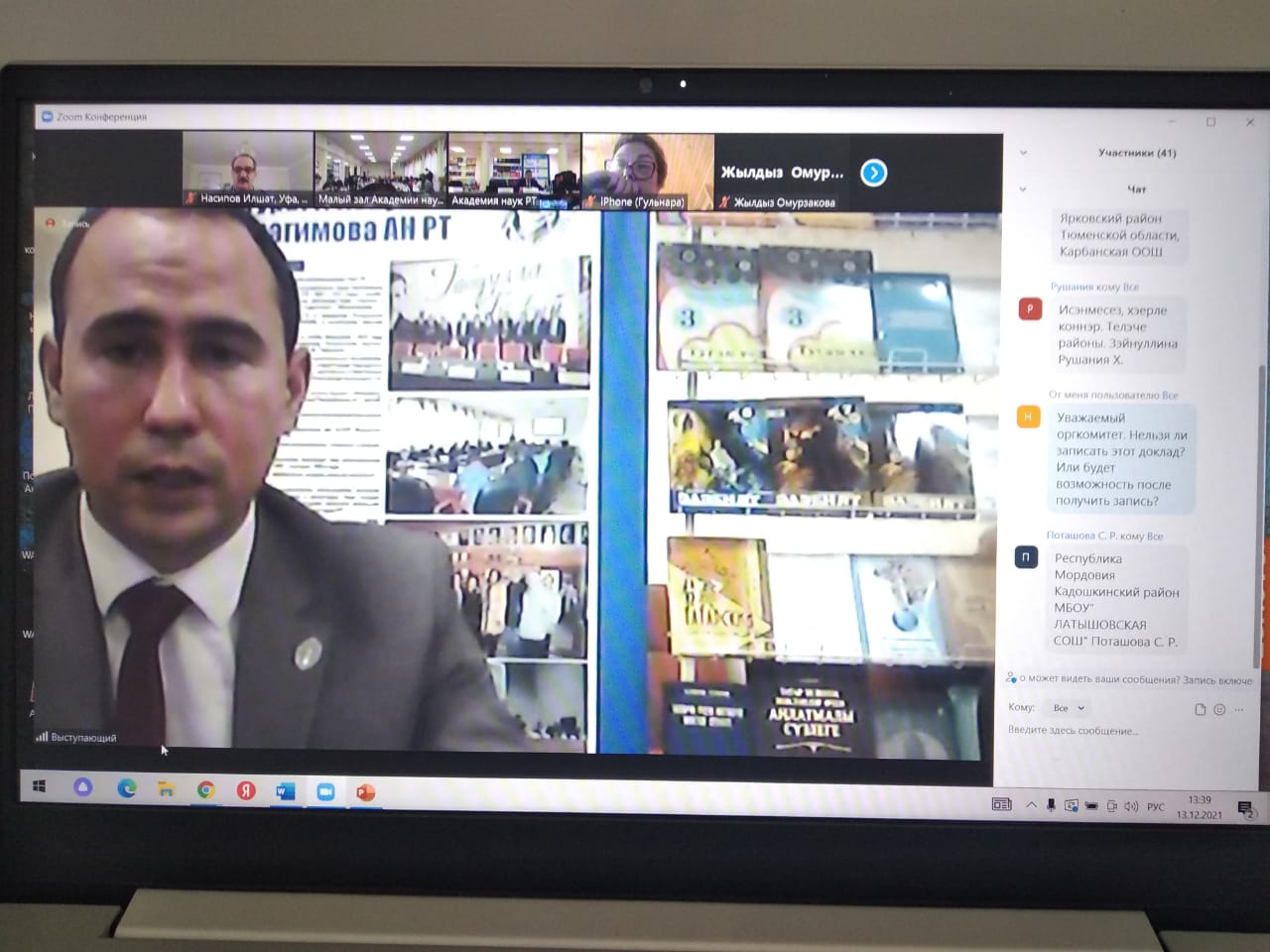This screenshot has height=952, width=1270.
Task: Toggle the РУС keyboard language indicator
Action: (1156, 807)
